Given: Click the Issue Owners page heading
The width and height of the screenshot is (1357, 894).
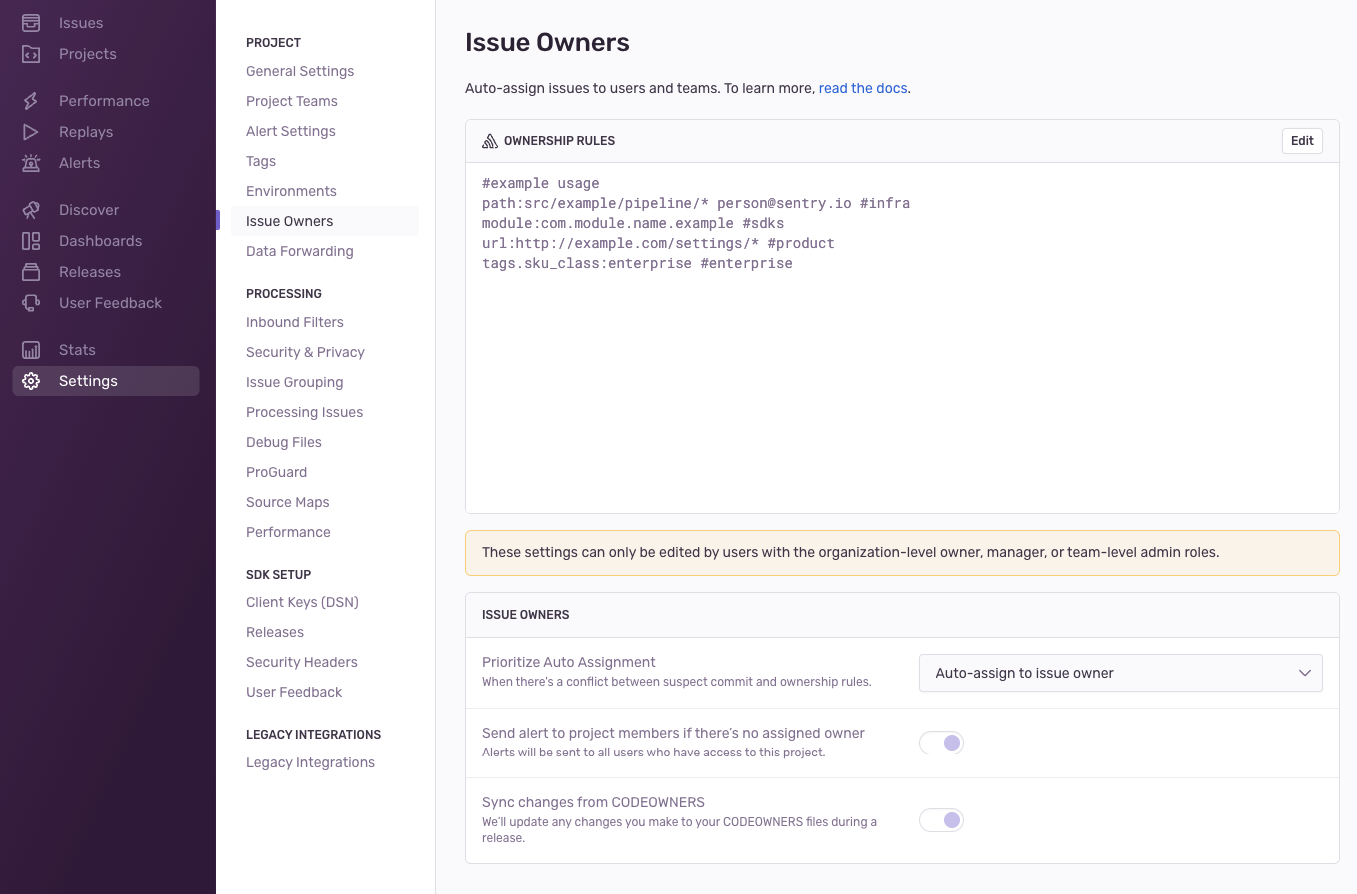Looking at the screenshot, I should [547, 42].
